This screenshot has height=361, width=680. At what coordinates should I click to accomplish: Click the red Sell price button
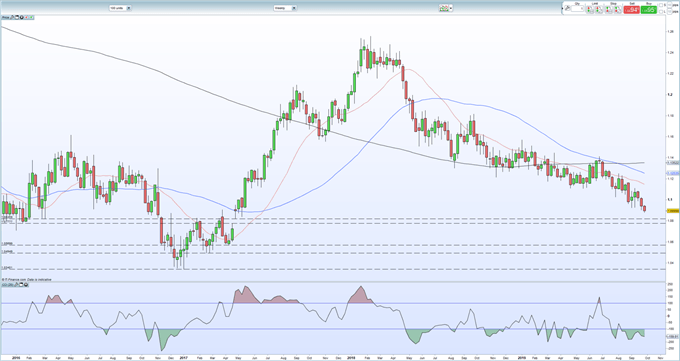click(631, 10)
